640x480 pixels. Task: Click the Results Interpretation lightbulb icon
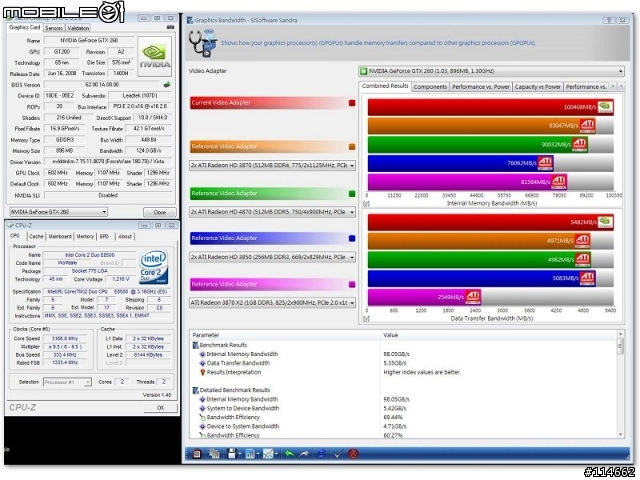pos(202,372)
